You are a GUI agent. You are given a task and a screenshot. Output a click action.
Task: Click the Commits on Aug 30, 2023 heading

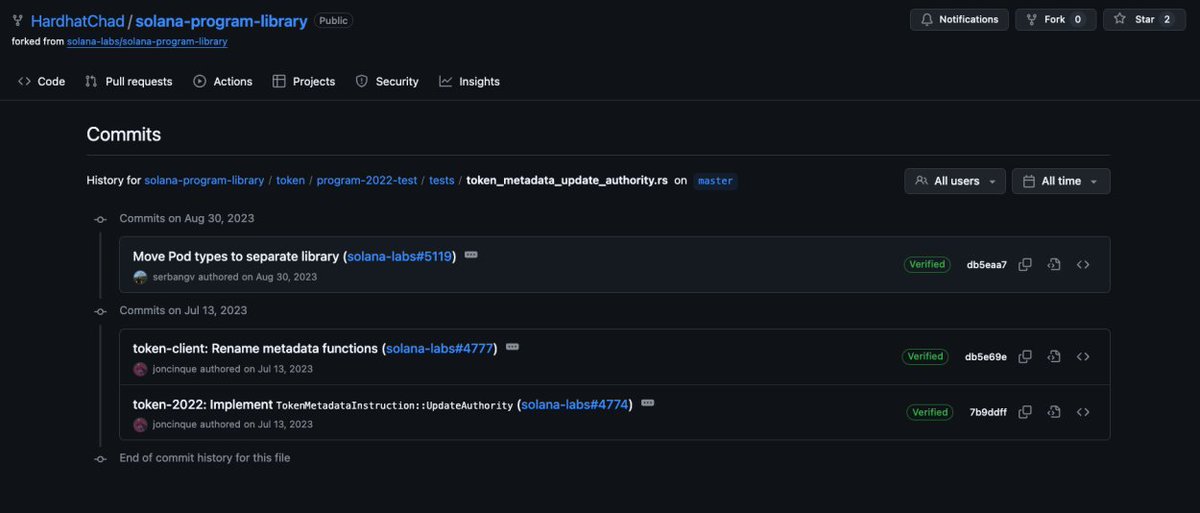coord(188,218)
